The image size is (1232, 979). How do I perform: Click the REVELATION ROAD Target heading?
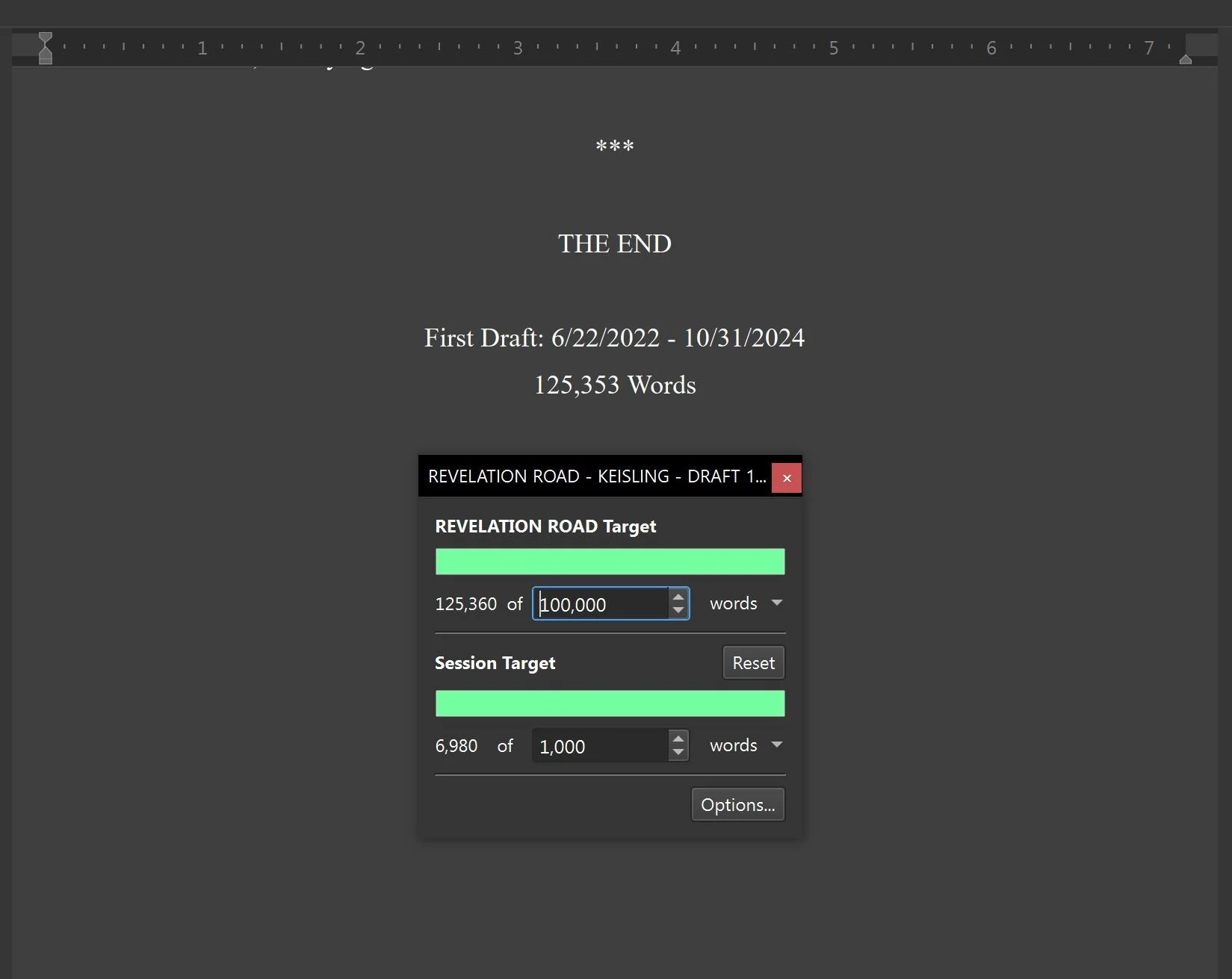click(x=545, y=526)
